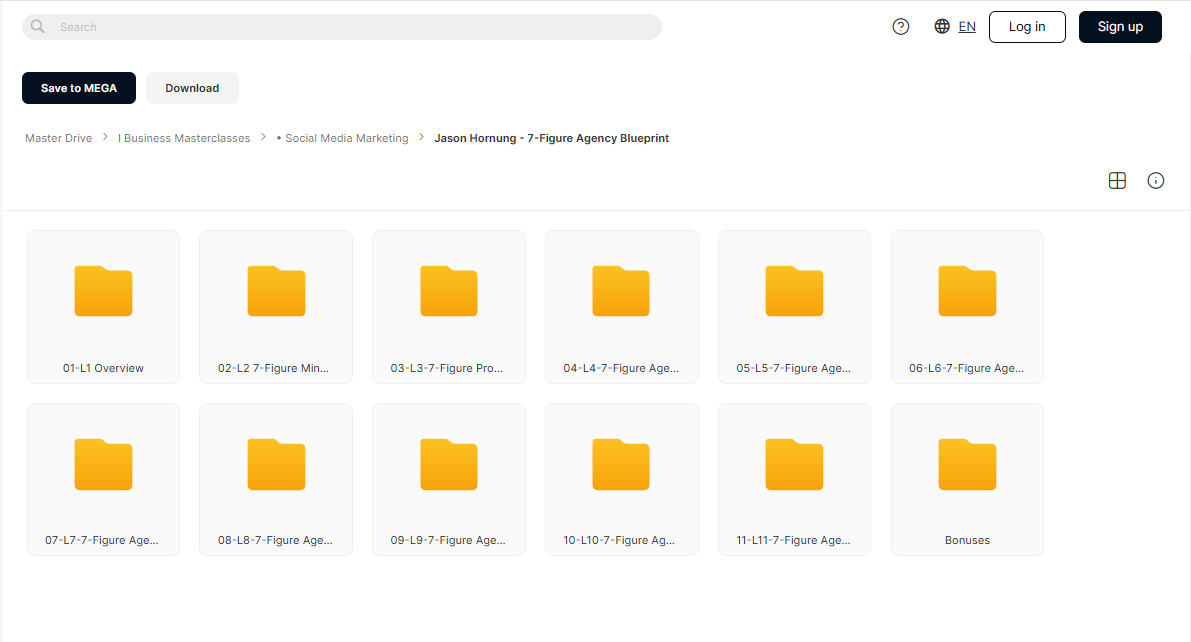Open the 06-L6-7-Figure Age... folder icon
Image resolution: width=1191 pixels, height=642 pixels.
[967, 291]
